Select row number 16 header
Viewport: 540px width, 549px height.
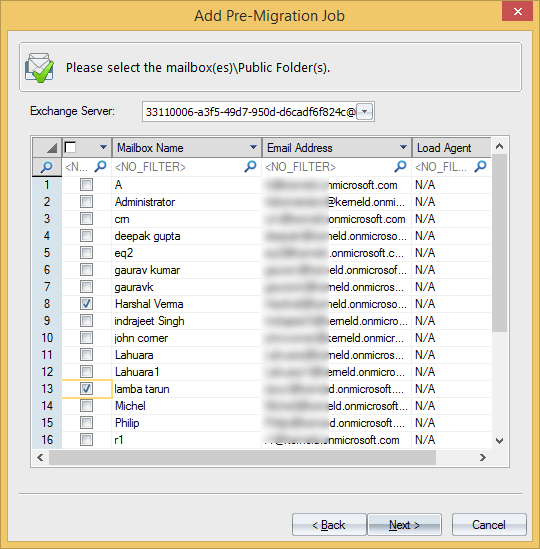[47, 440]
